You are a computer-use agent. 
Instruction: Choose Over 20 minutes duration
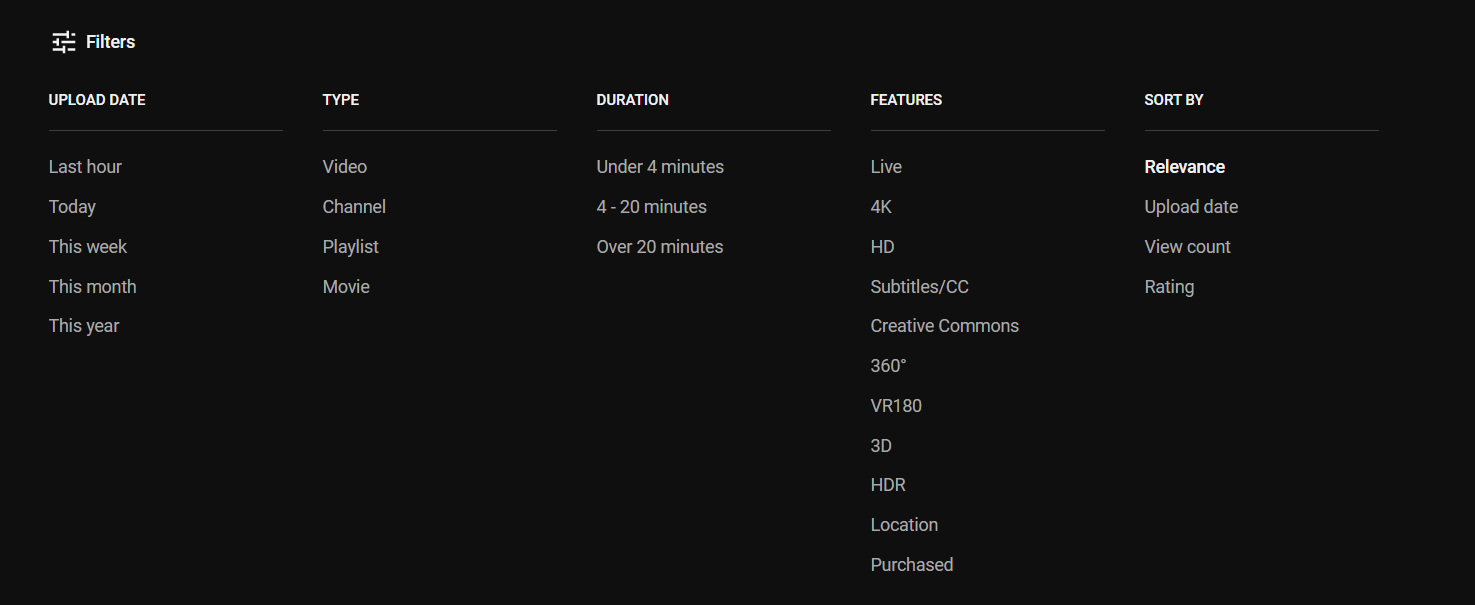(x=660, y=247)
